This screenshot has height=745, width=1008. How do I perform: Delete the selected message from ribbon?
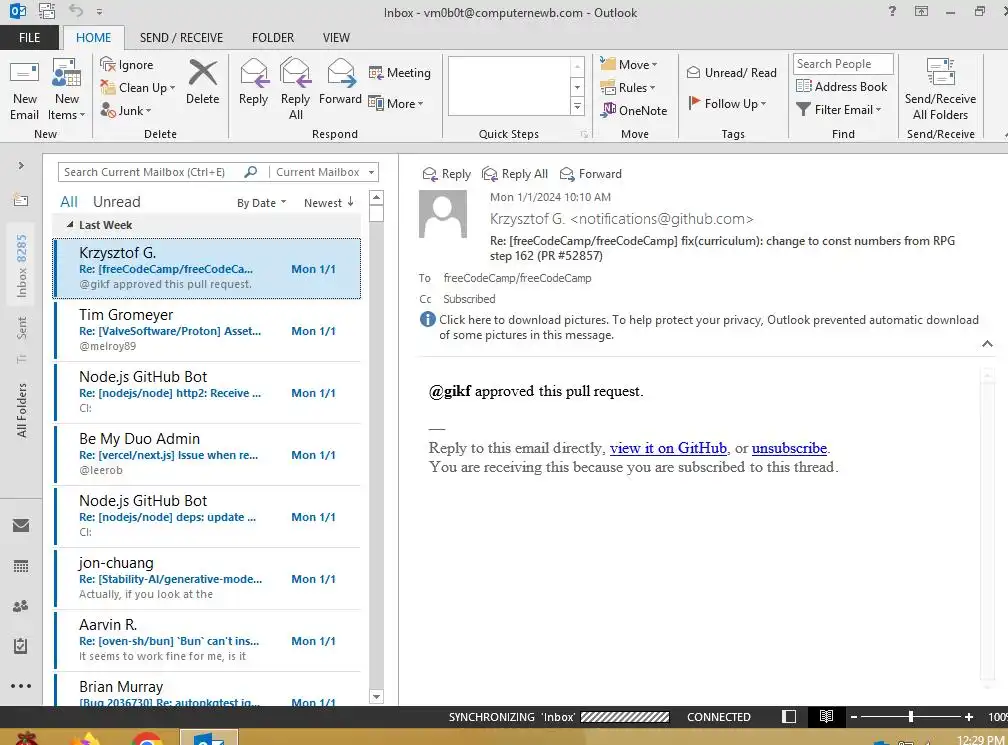point(202,82)
